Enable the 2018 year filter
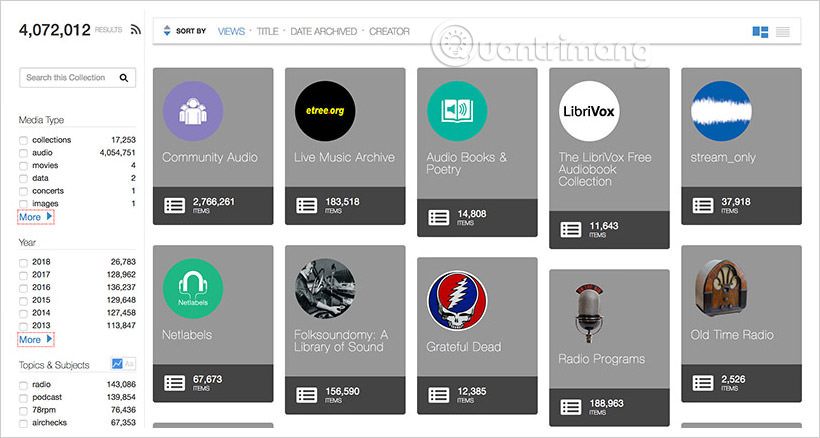The height and width of the screenshot is (438, 820). (x=23, y=262)
